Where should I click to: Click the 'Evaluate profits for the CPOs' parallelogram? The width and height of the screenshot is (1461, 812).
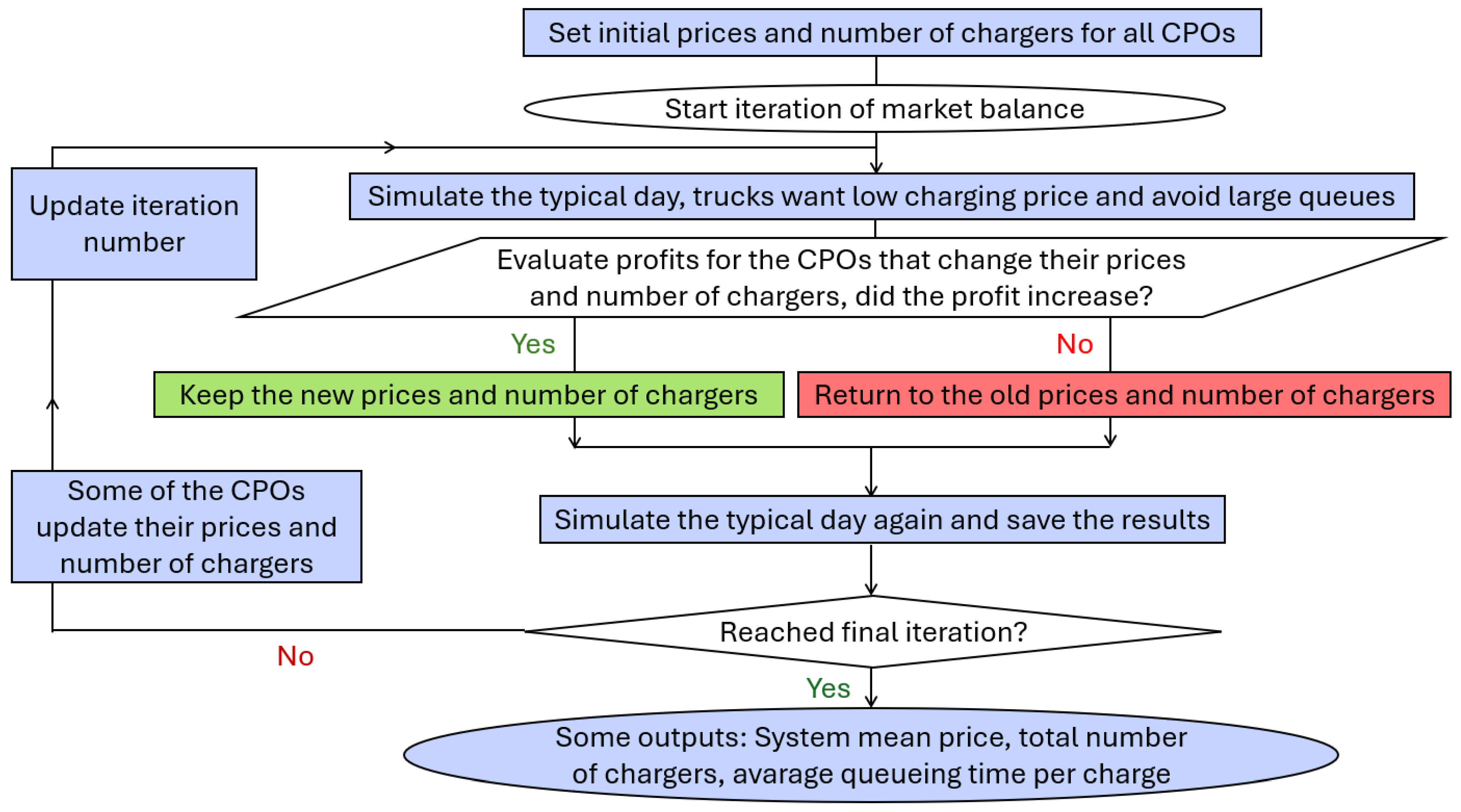840,277
